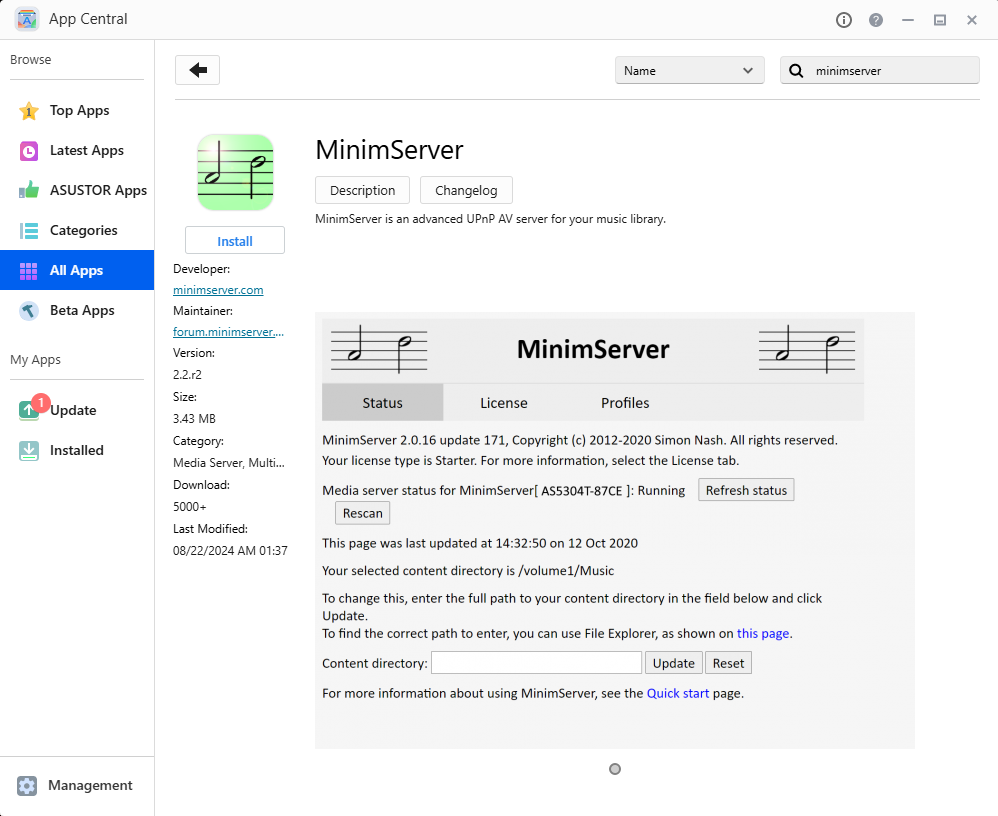Show the Changelog tab

click(x=466, y=190)
